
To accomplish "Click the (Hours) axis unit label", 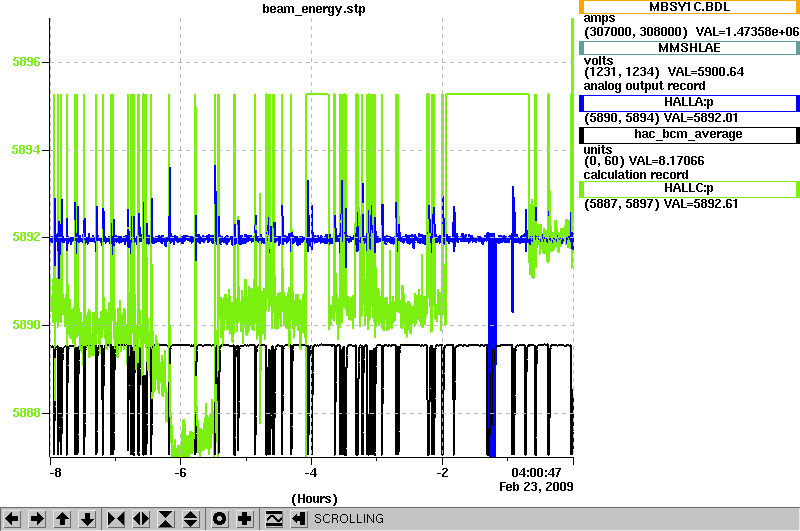I will (314, 499).
